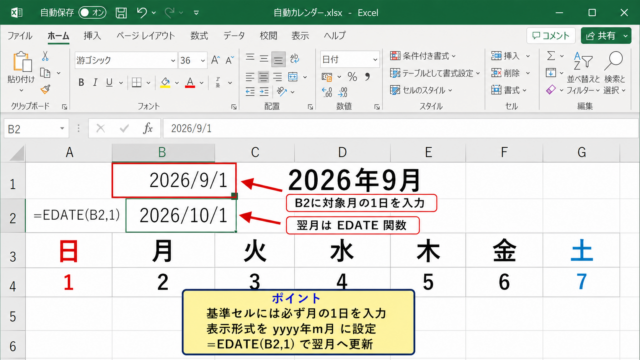Apply the yellow fill color
Image resolution: width=640 pixels, height=360 pixels.
click(x=165, y=83)
